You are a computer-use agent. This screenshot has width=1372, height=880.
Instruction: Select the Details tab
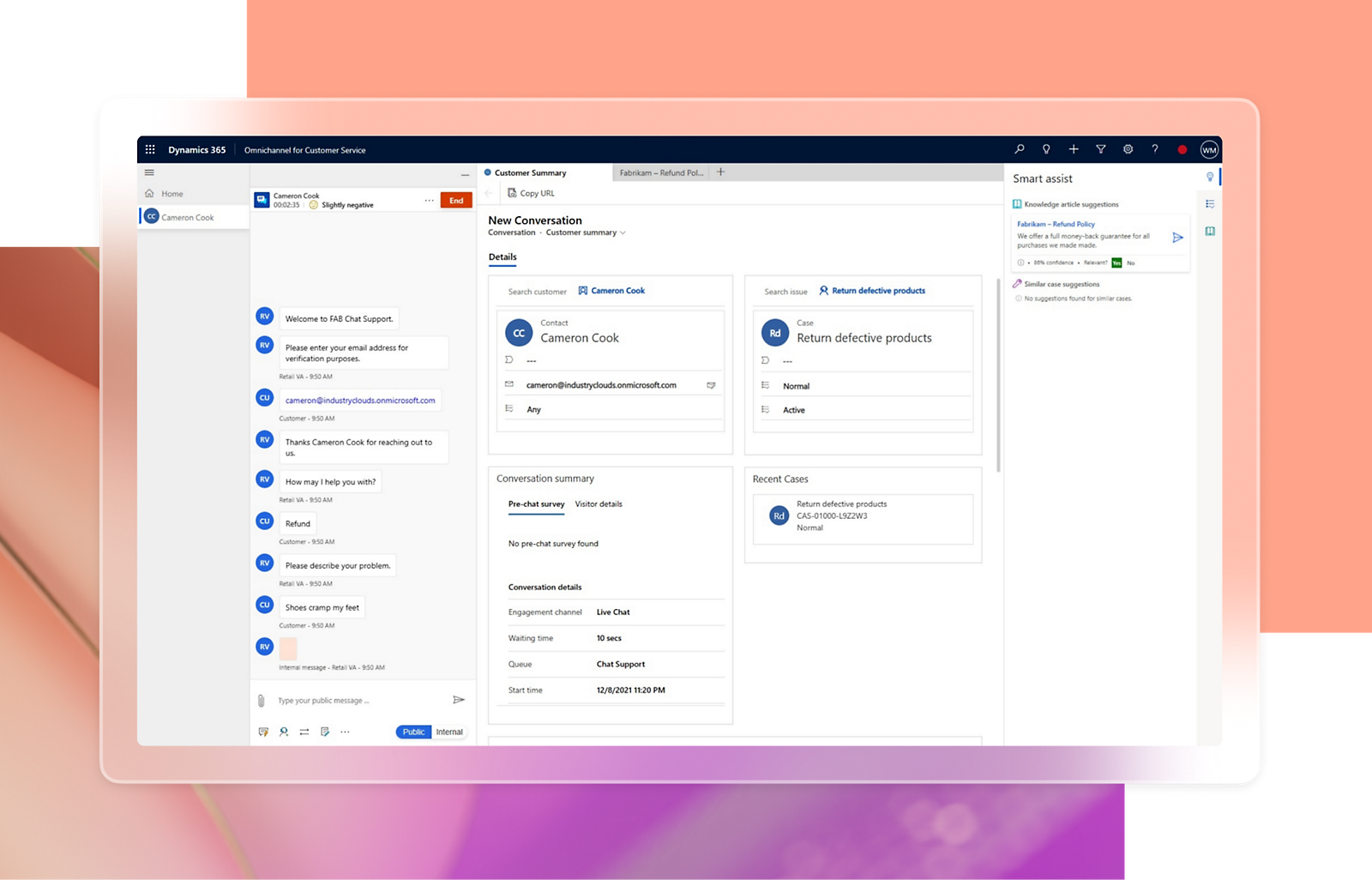click(x=502, y=257)
